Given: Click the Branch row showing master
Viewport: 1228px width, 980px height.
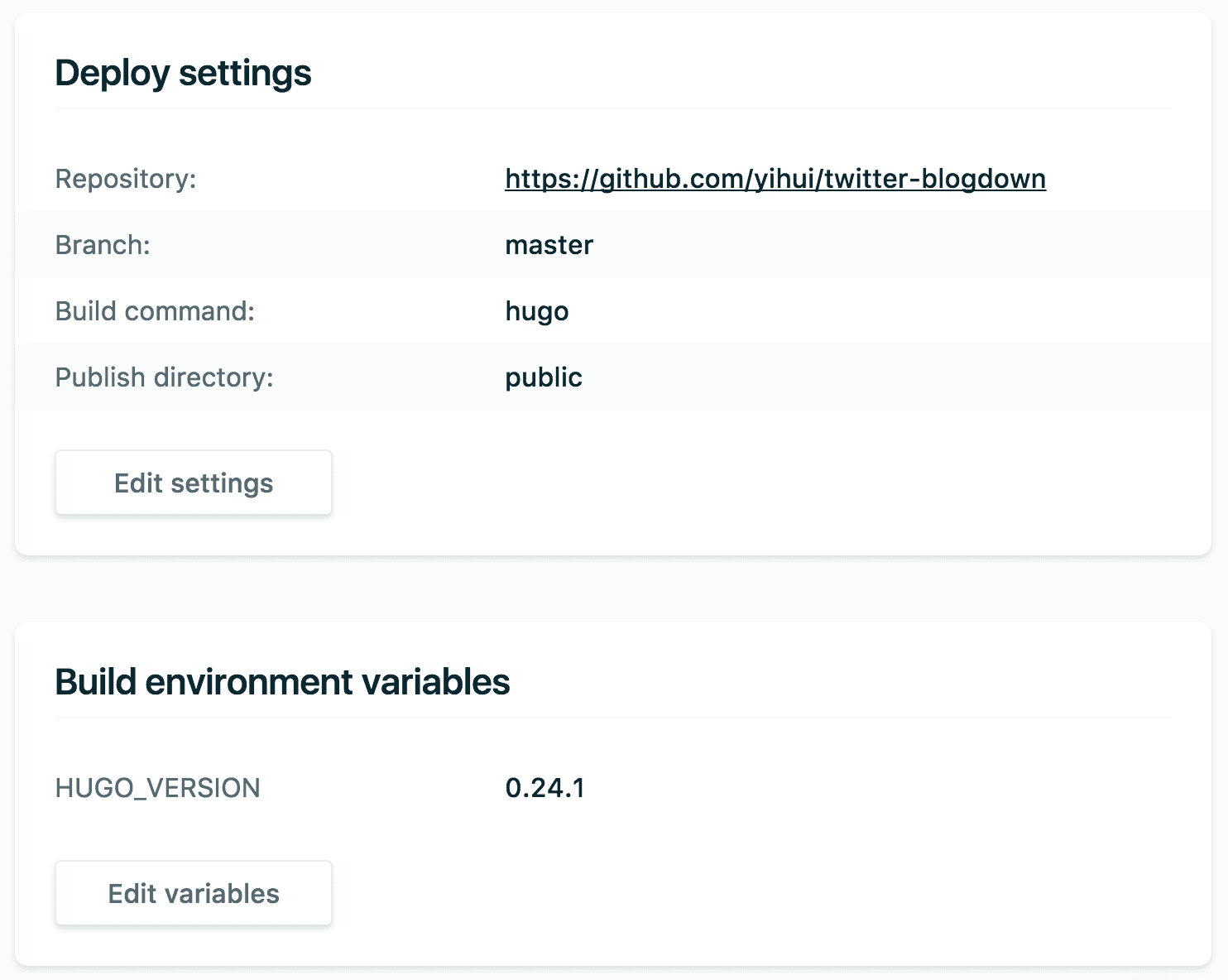Looking at the screenshot, I should pos(331,245).
